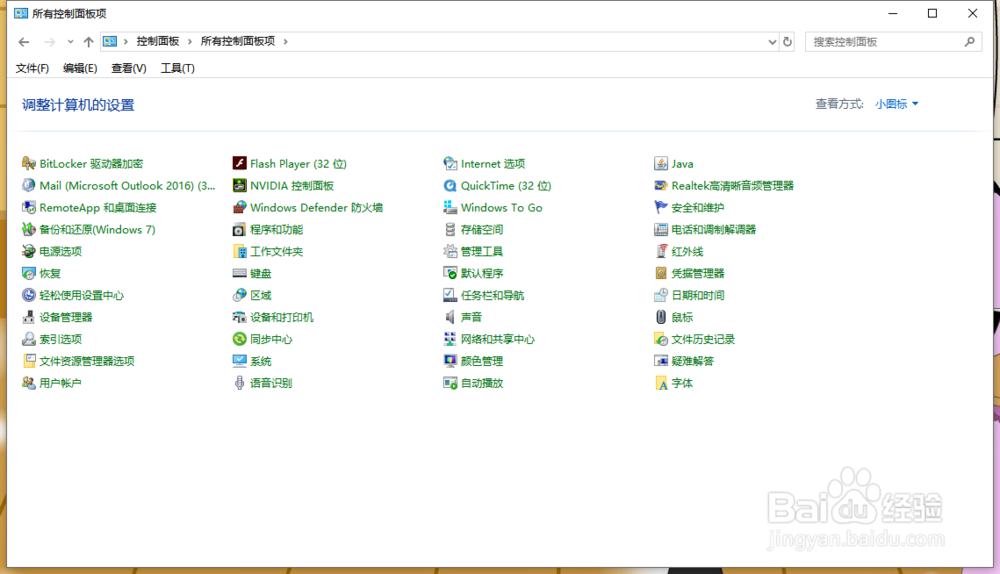
Task: Open Realtek高清晰音频管理器 icon
Action: pyautogui.click(x=661, y=186)
